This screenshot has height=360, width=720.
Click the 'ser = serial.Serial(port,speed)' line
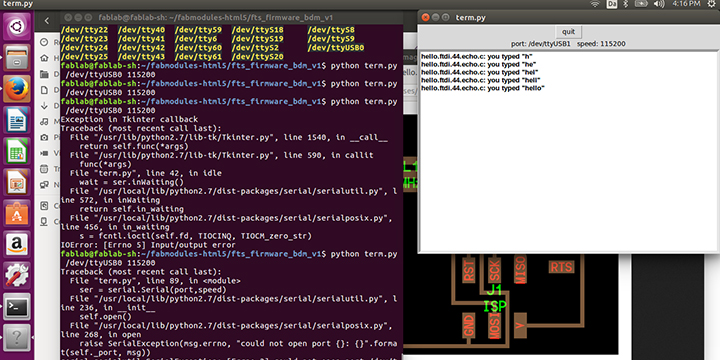[153, 290]
